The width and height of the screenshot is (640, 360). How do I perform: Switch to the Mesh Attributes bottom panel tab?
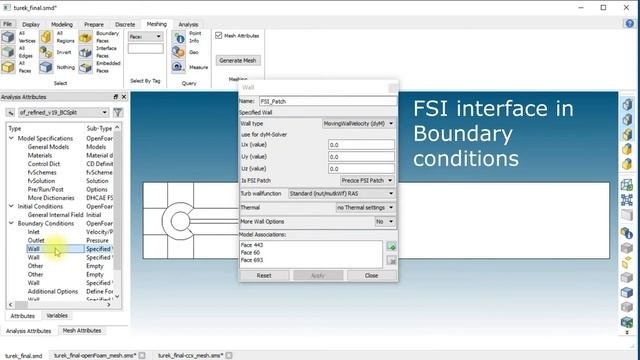82,331
